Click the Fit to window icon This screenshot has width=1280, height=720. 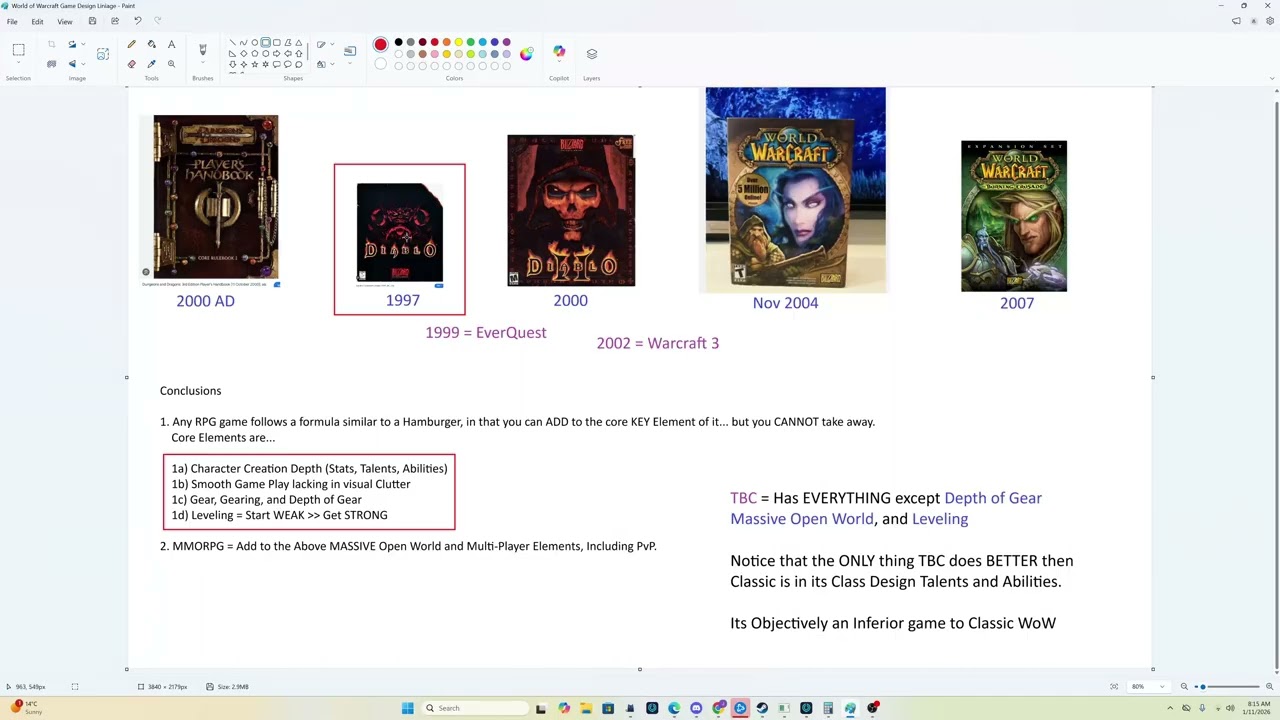tap(1114, 687)
